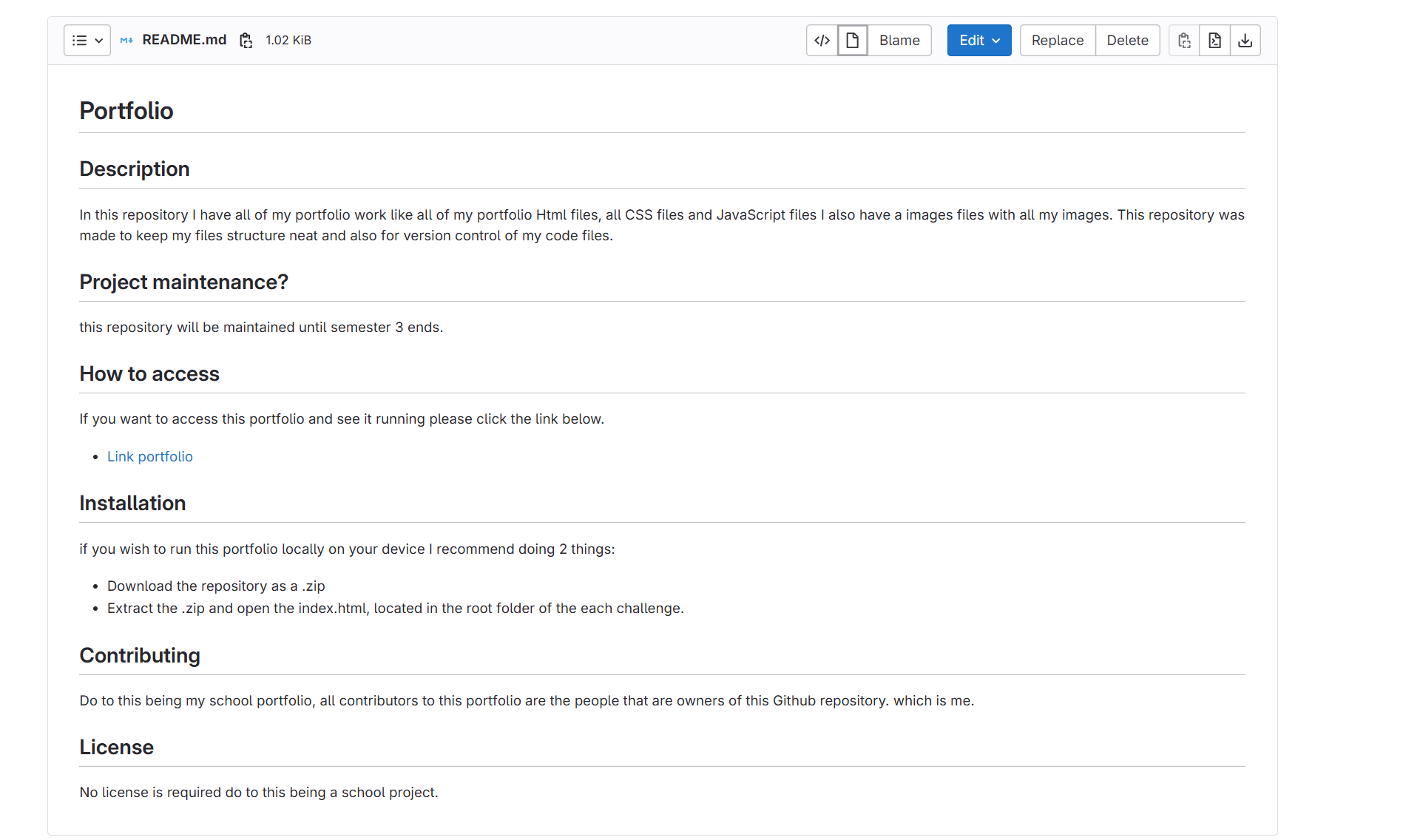Open the raw file view
Screen dimensions: 1403x840
(1214, 41)
